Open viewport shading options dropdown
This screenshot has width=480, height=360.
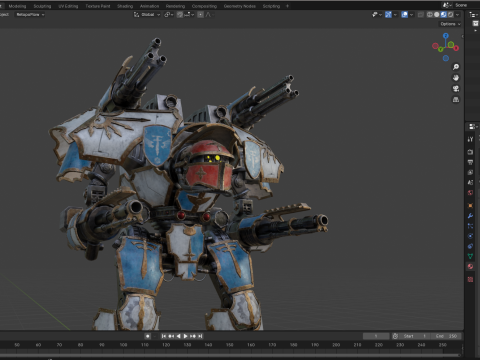(x=458, y=15)
